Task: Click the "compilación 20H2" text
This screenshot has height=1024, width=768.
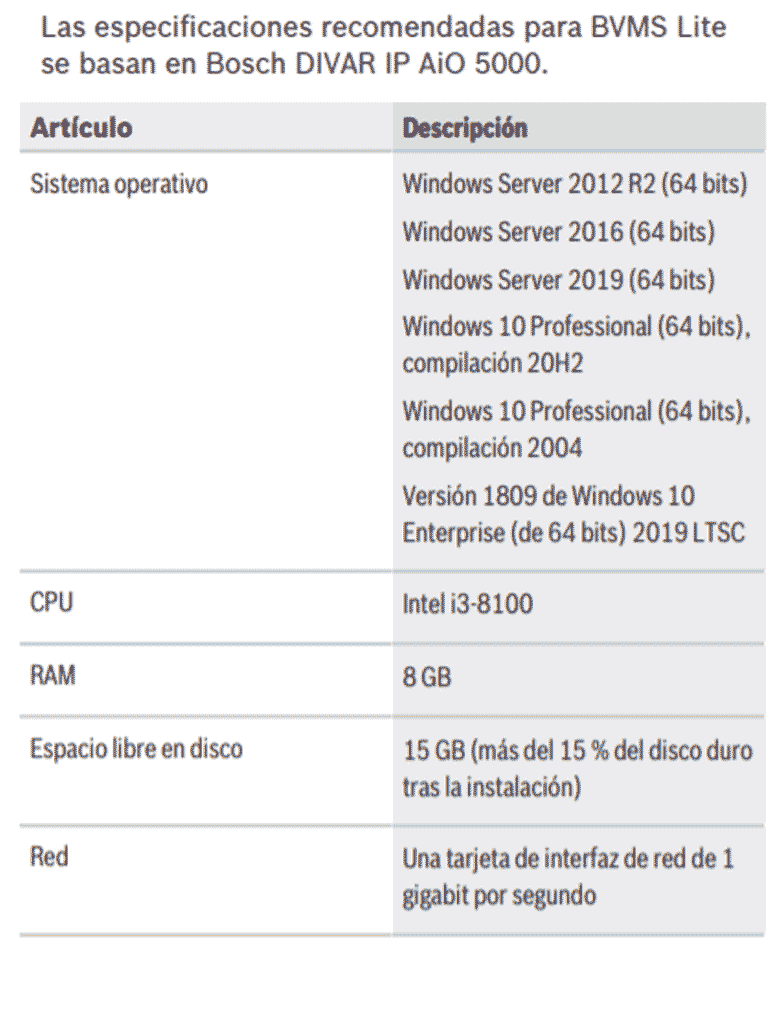Action: pos(492,363)
